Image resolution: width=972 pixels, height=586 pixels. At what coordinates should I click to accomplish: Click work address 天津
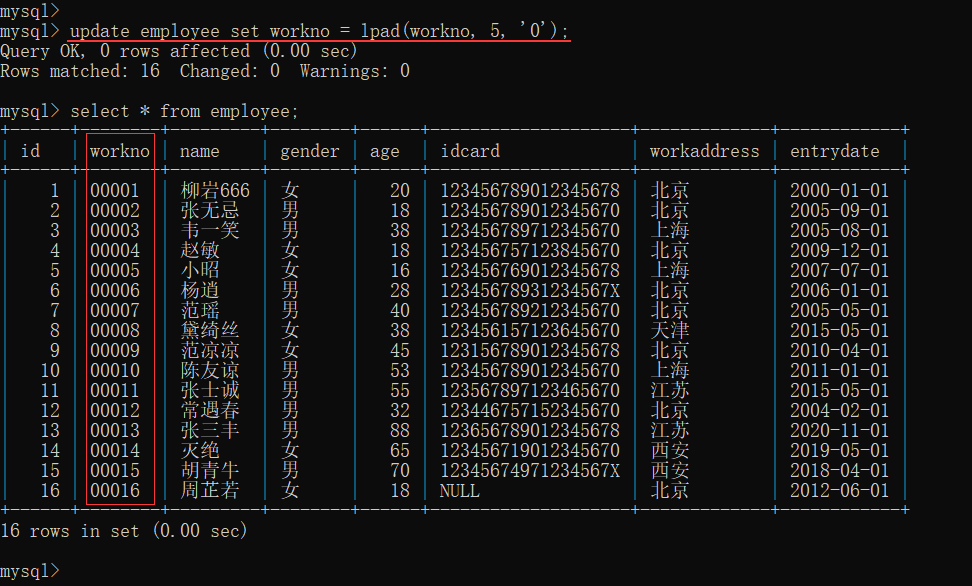pyautogui.click(x=669, y=331)
